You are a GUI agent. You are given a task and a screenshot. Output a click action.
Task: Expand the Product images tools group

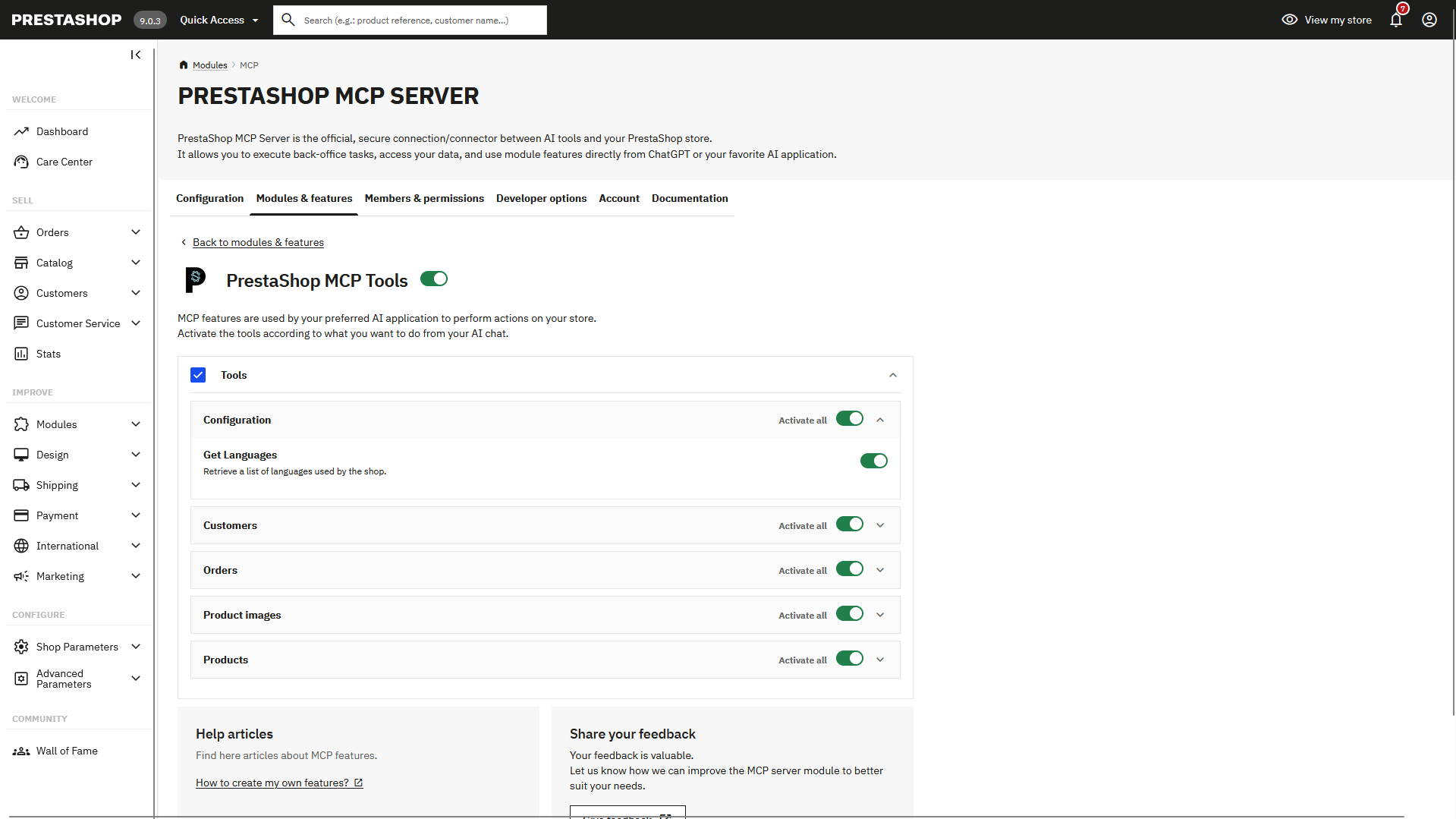click(880, 615)
